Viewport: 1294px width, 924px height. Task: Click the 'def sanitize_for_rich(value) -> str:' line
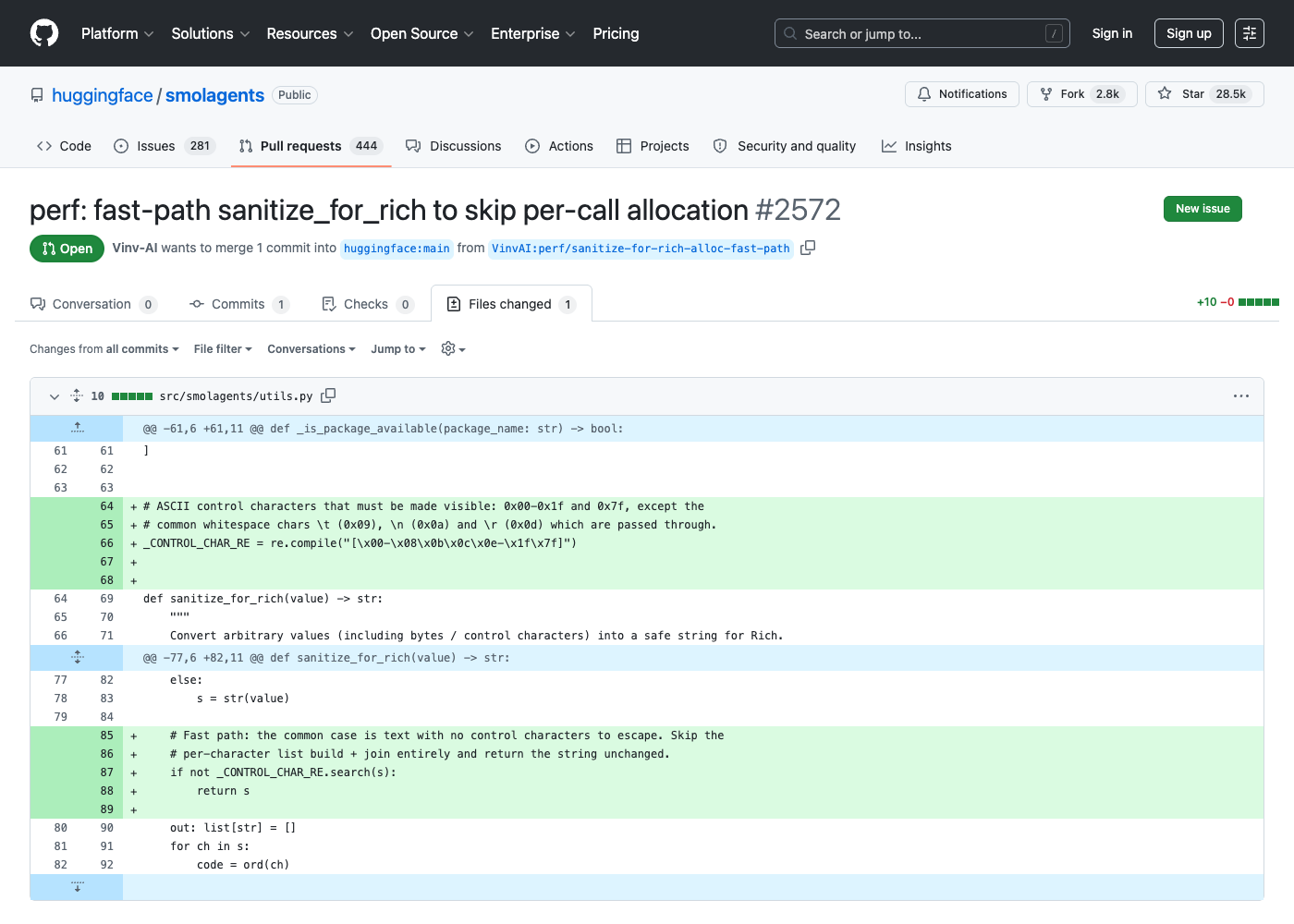pyautogui.click(x=262, y=599)
